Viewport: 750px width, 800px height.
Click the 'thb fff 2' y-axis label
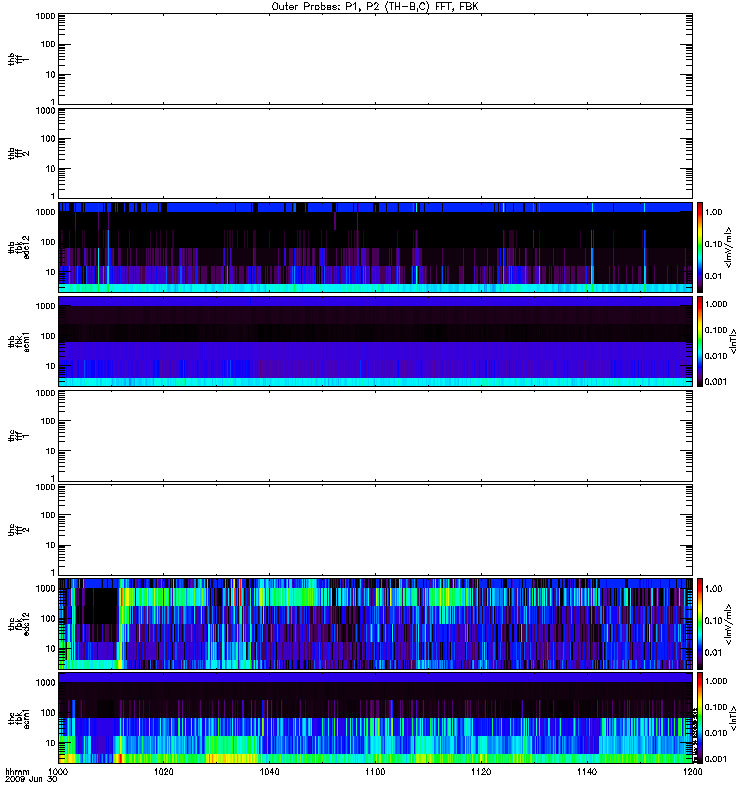[x=19, y=153]
